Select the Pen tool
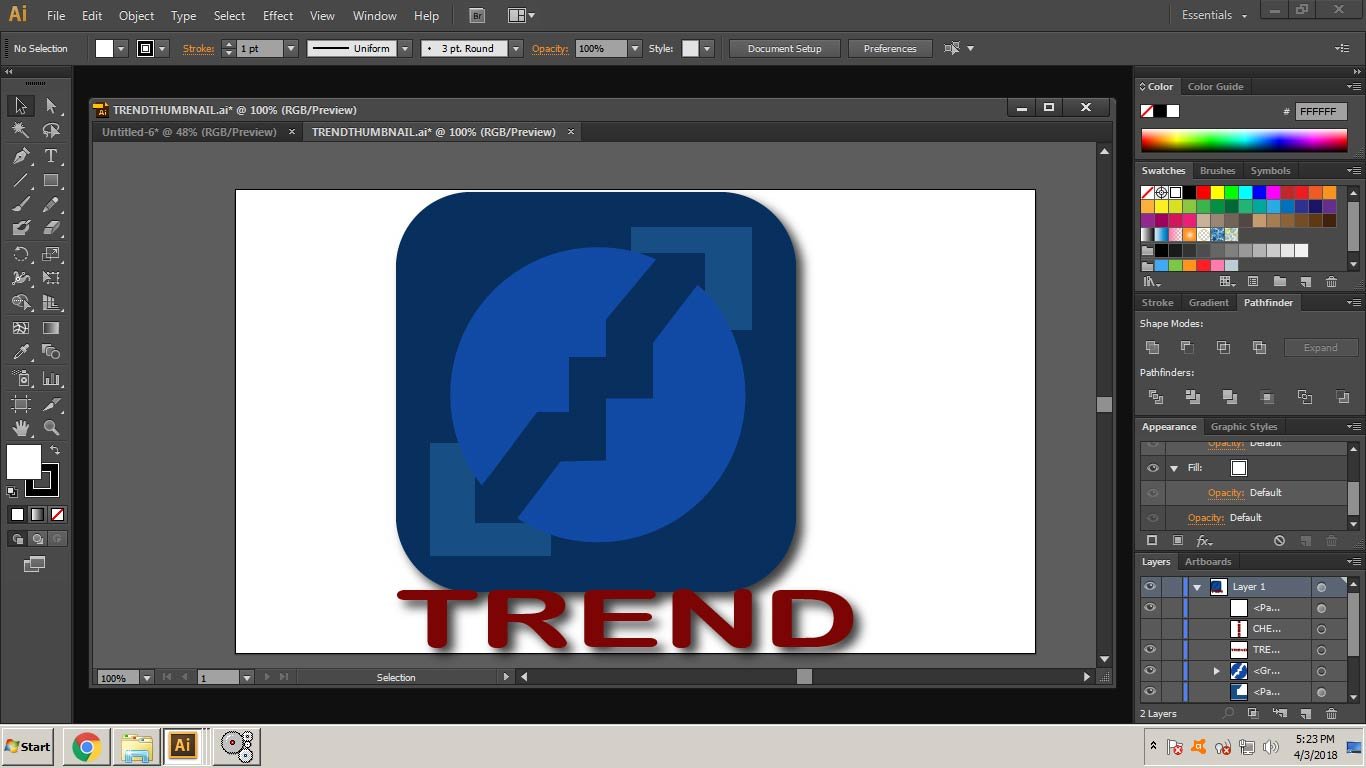The image size is (1366, 768). (20, 156)
